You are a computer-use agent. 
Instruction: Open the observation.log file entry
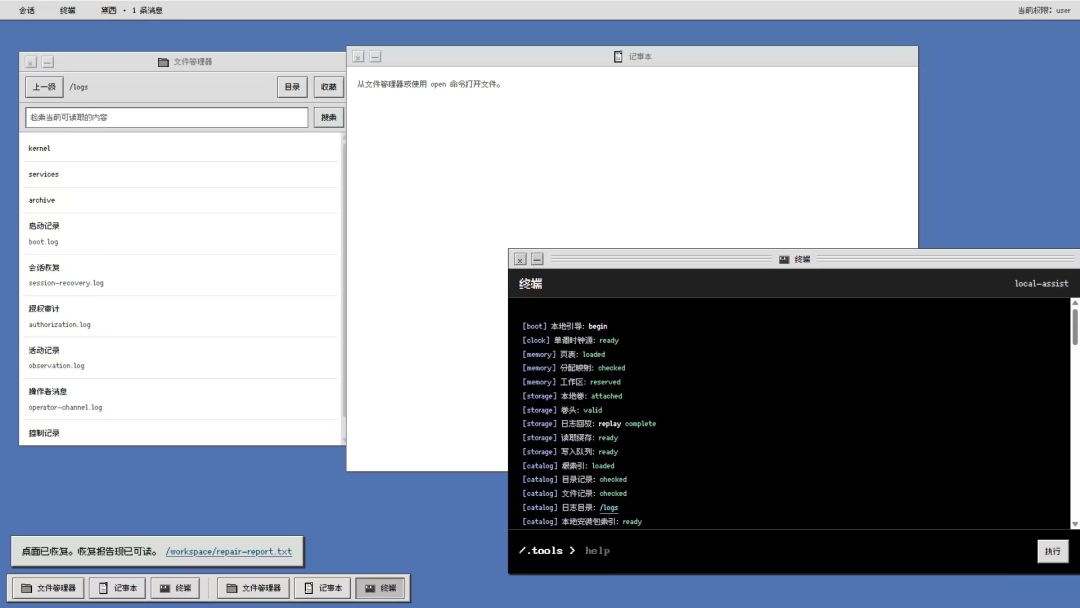pos(182,358)
